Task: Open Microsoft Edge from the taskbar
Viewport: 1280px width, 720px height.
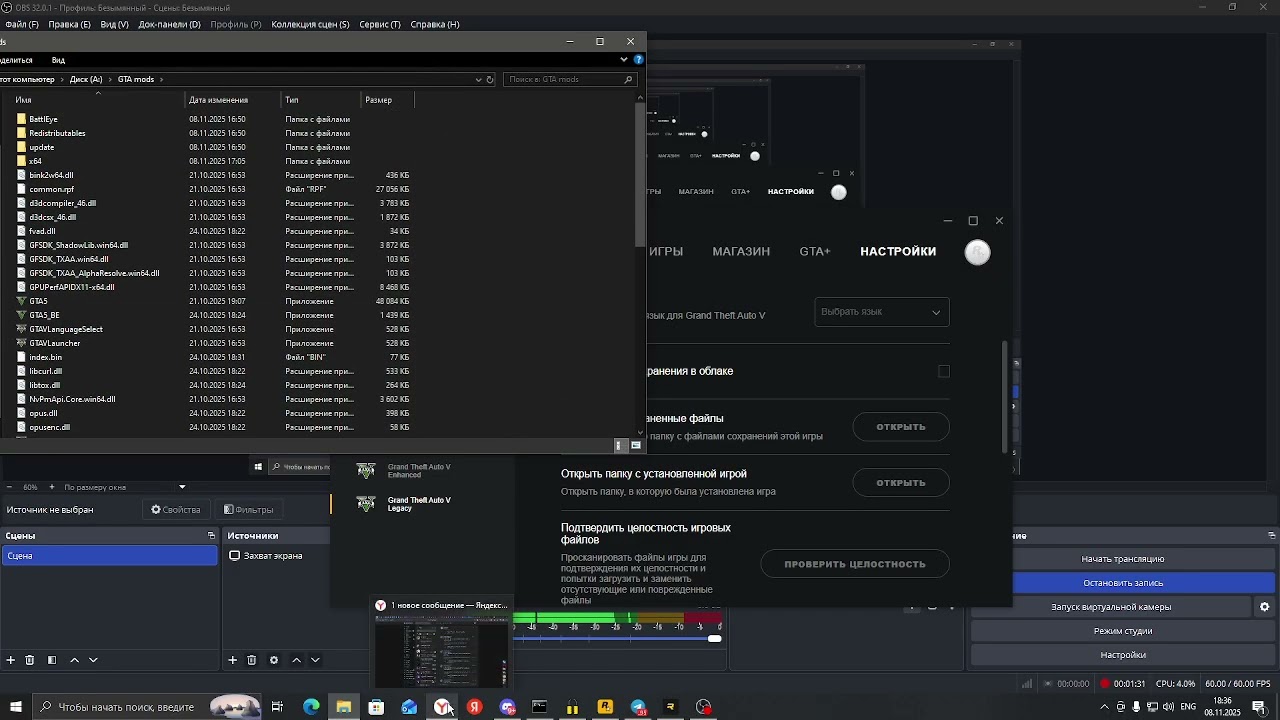Action: coord(311,707)
